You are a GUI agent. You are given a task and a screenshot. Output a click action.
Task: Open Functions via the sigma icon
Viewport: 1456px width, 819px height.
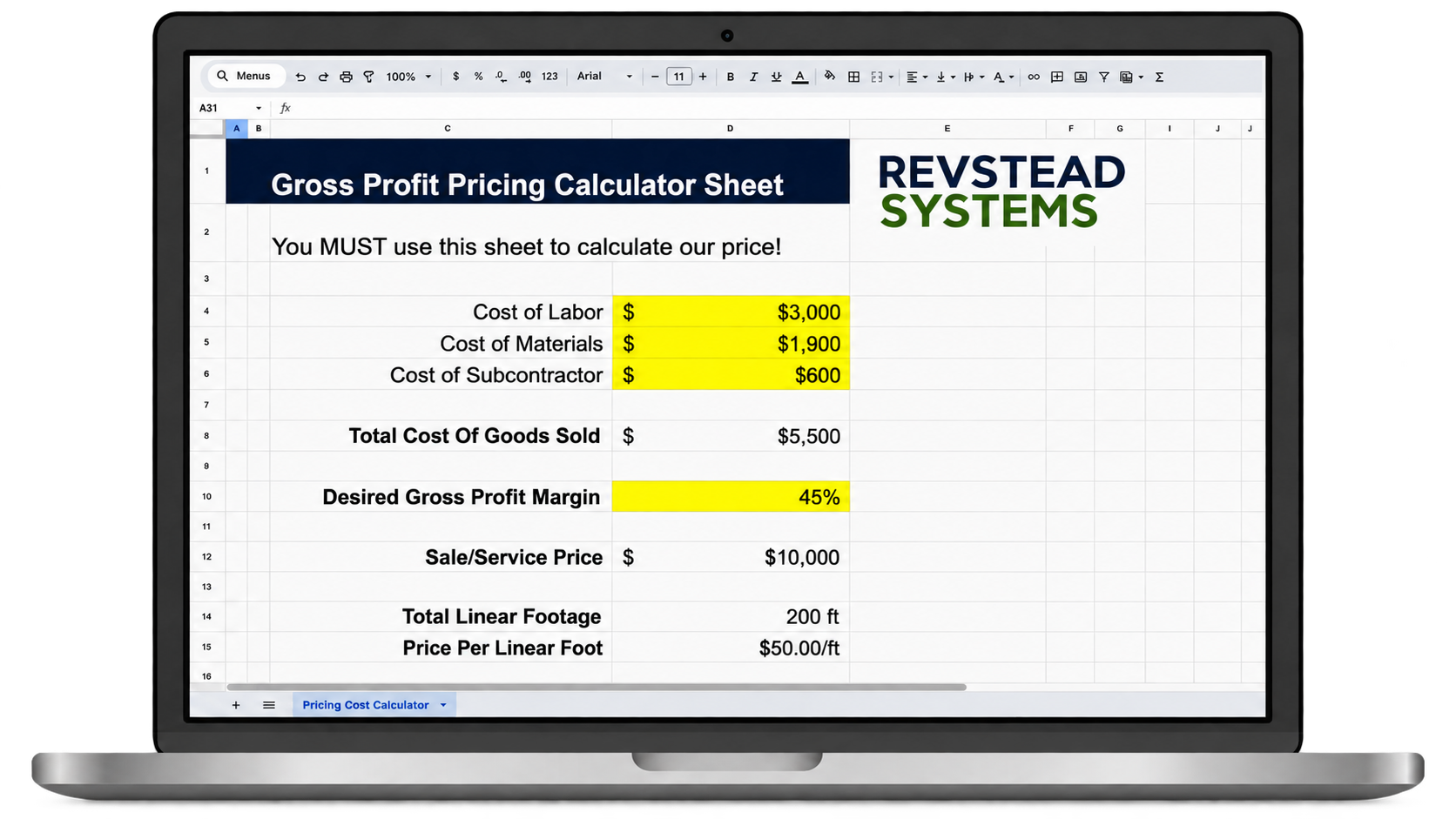tap(1160, 77)
